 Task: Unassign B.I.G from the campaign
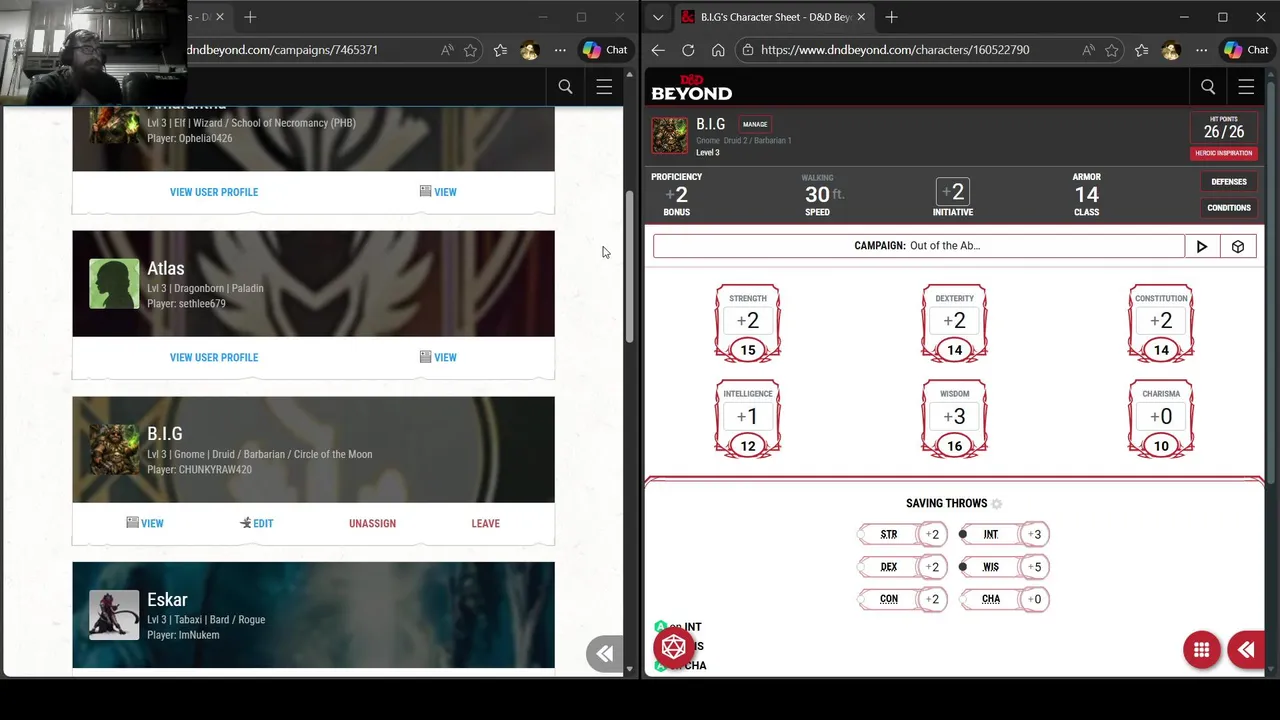(x=372, y=524)
